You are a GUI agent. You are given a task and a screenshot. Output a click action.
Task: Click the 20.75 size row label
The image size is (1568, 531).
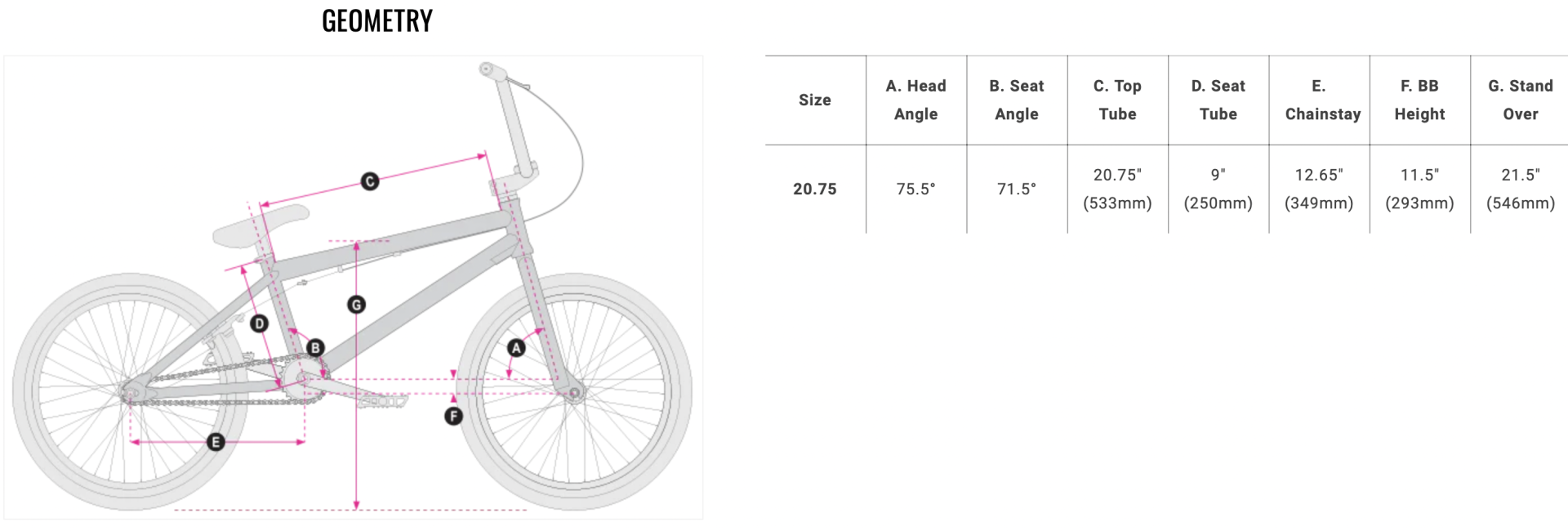pos(814,189)
